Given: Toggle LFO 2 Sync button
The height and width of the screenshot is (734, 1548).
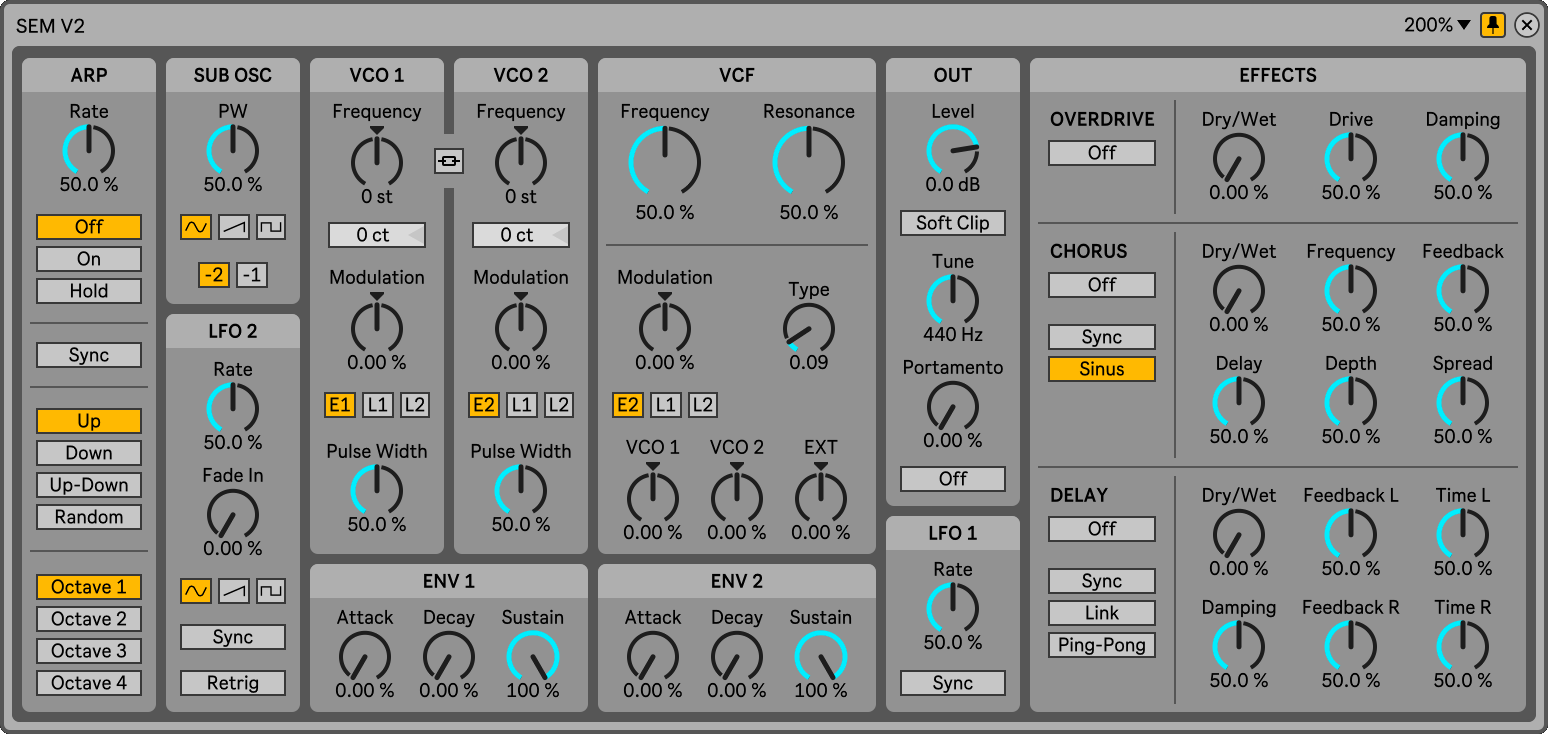Looking at the screenshot, I should [233, 637].
